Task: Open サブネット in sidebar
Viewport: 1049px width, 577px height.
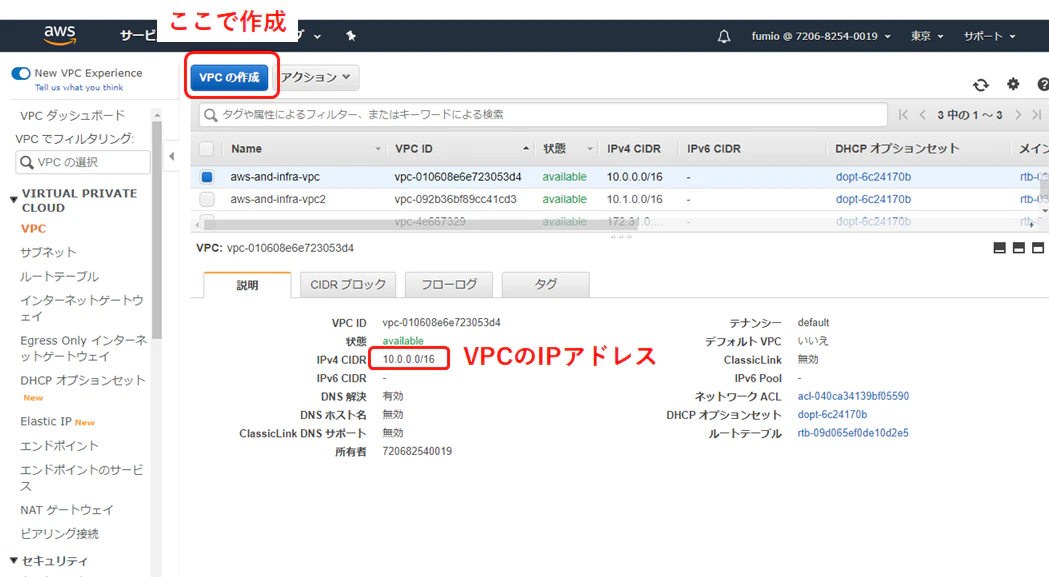Action: coord(48,252)
